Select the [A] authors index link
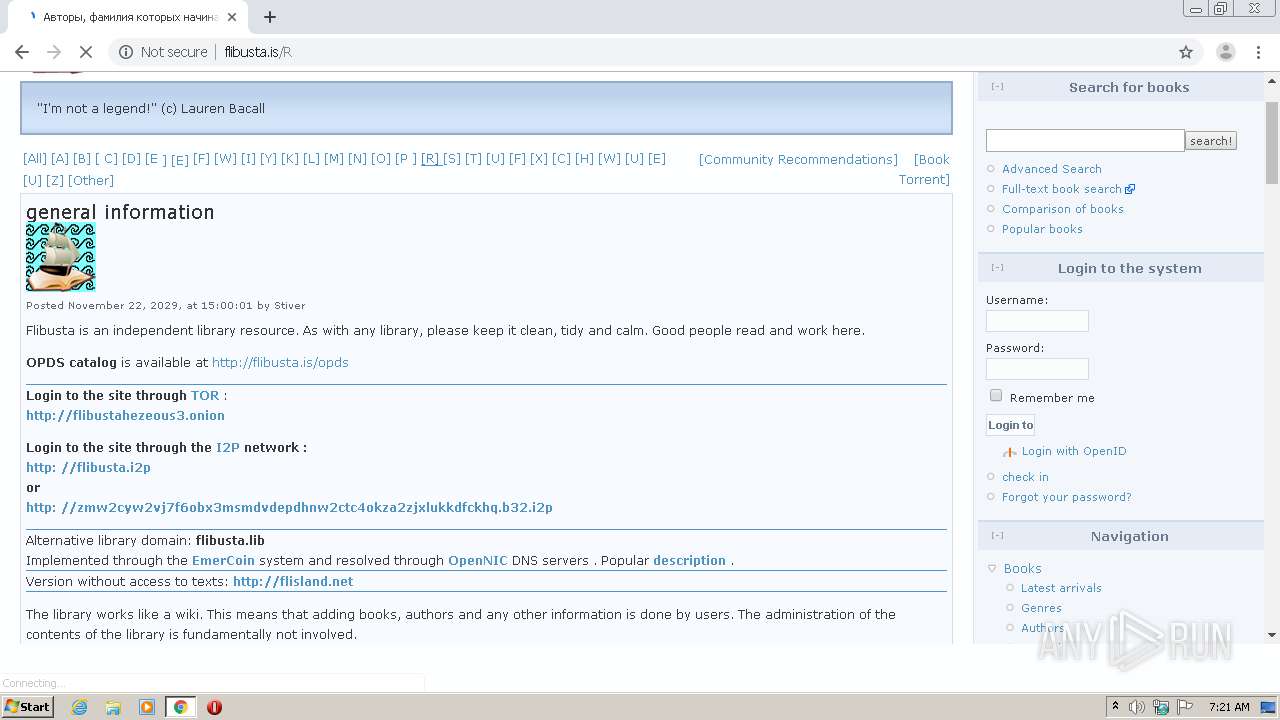Viewport: 1280px width, 720px height. coord(60,159)
